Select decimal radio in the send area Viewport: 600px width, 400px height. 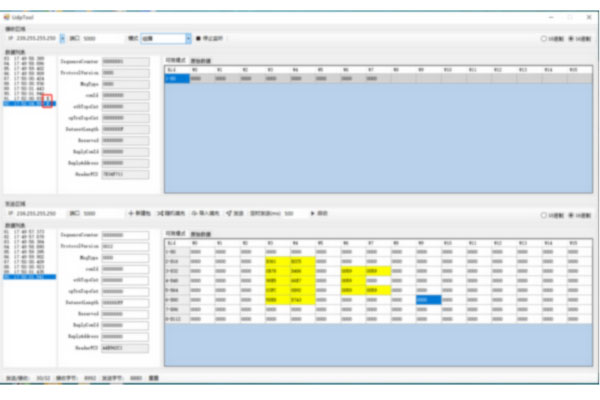(x=543, y=215)
